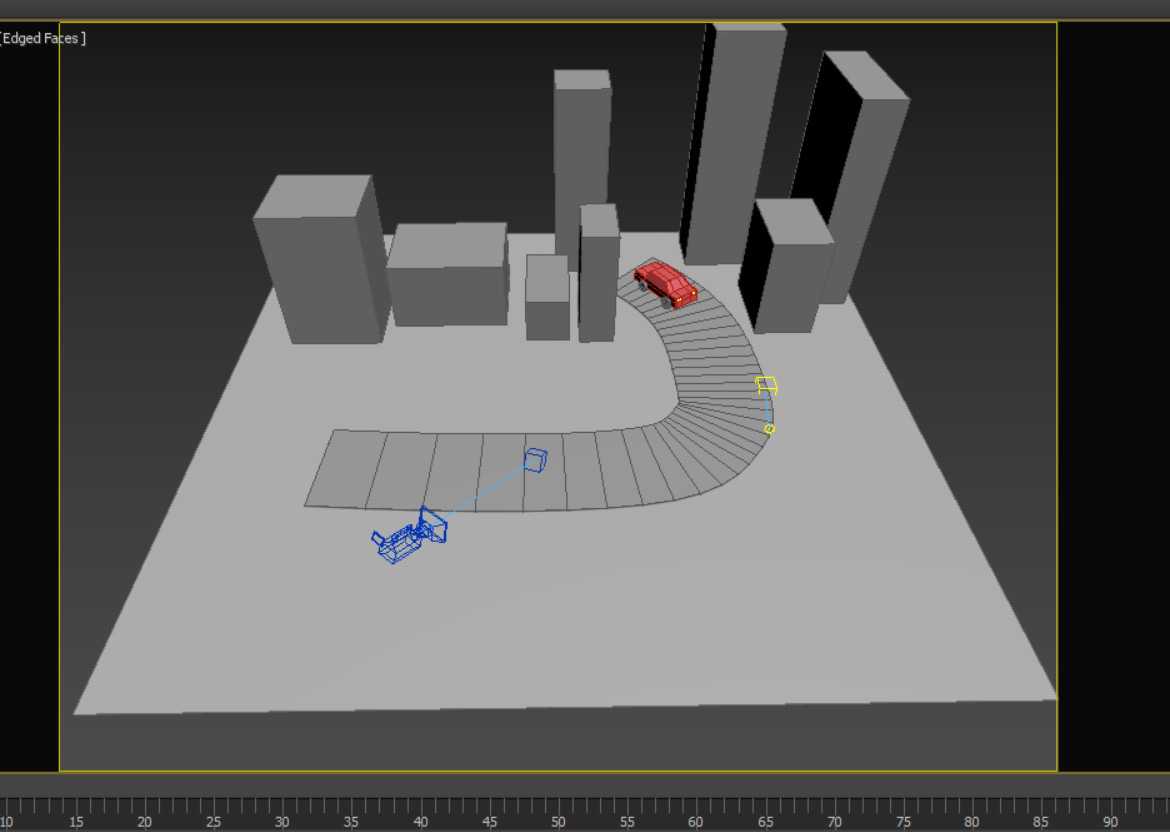This screenshot has width=1170, height=832.
Task: Click the blue camera target box
Action: pos(536,460)
